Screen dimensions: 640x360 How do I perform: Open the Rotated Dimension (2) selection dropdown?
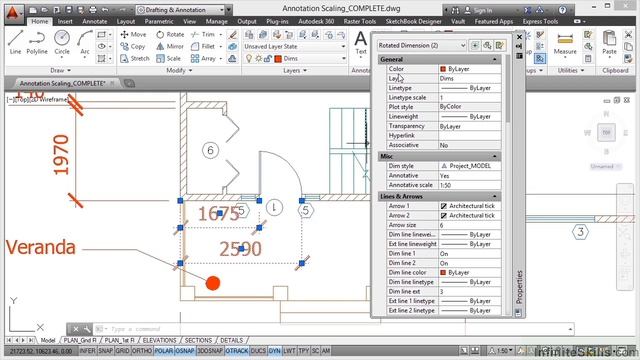click(x=422, y=45)
